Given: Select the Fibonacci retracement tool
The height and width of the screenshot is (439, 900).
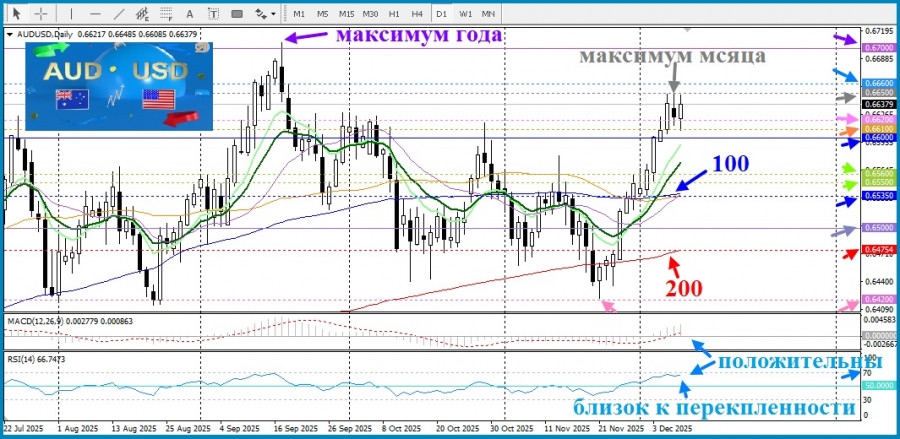Looking at the screenshot, I should (166, 13).
